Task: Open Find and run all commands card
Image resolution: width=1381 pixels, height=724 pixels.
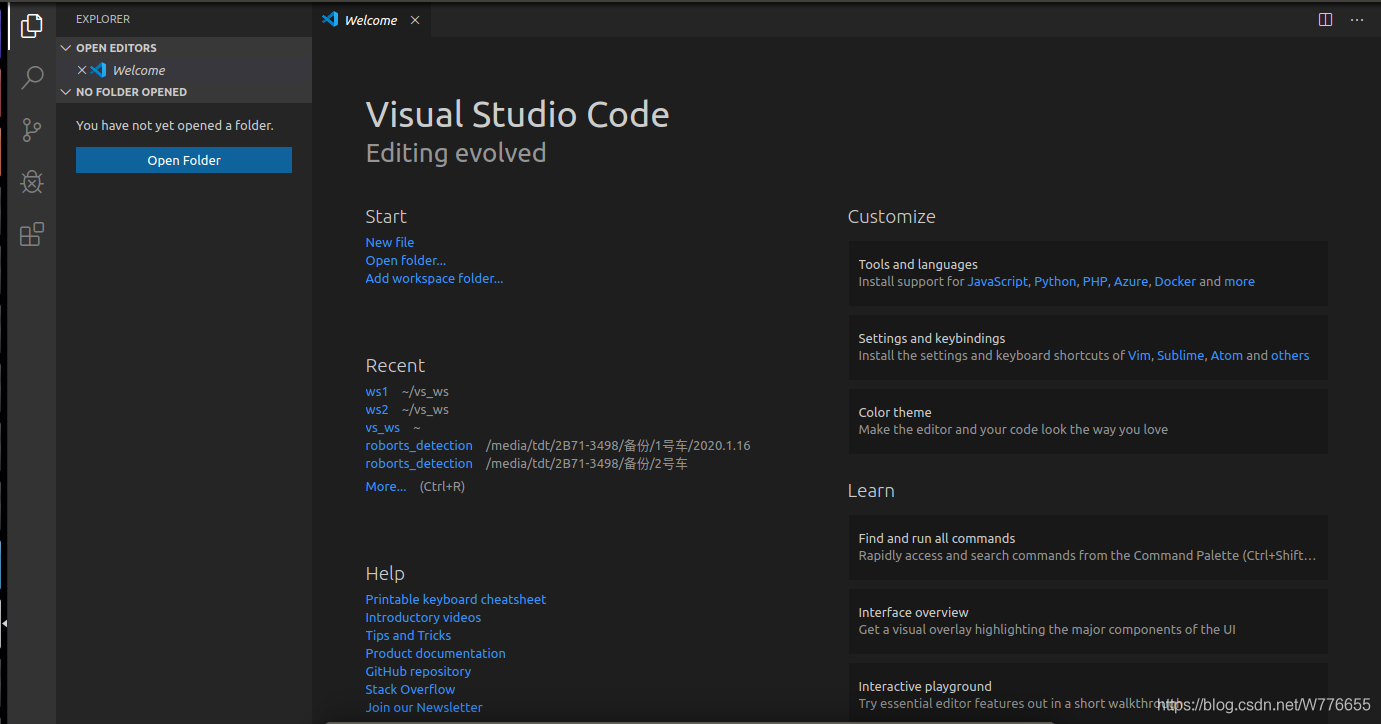Action: point(1088,547)
